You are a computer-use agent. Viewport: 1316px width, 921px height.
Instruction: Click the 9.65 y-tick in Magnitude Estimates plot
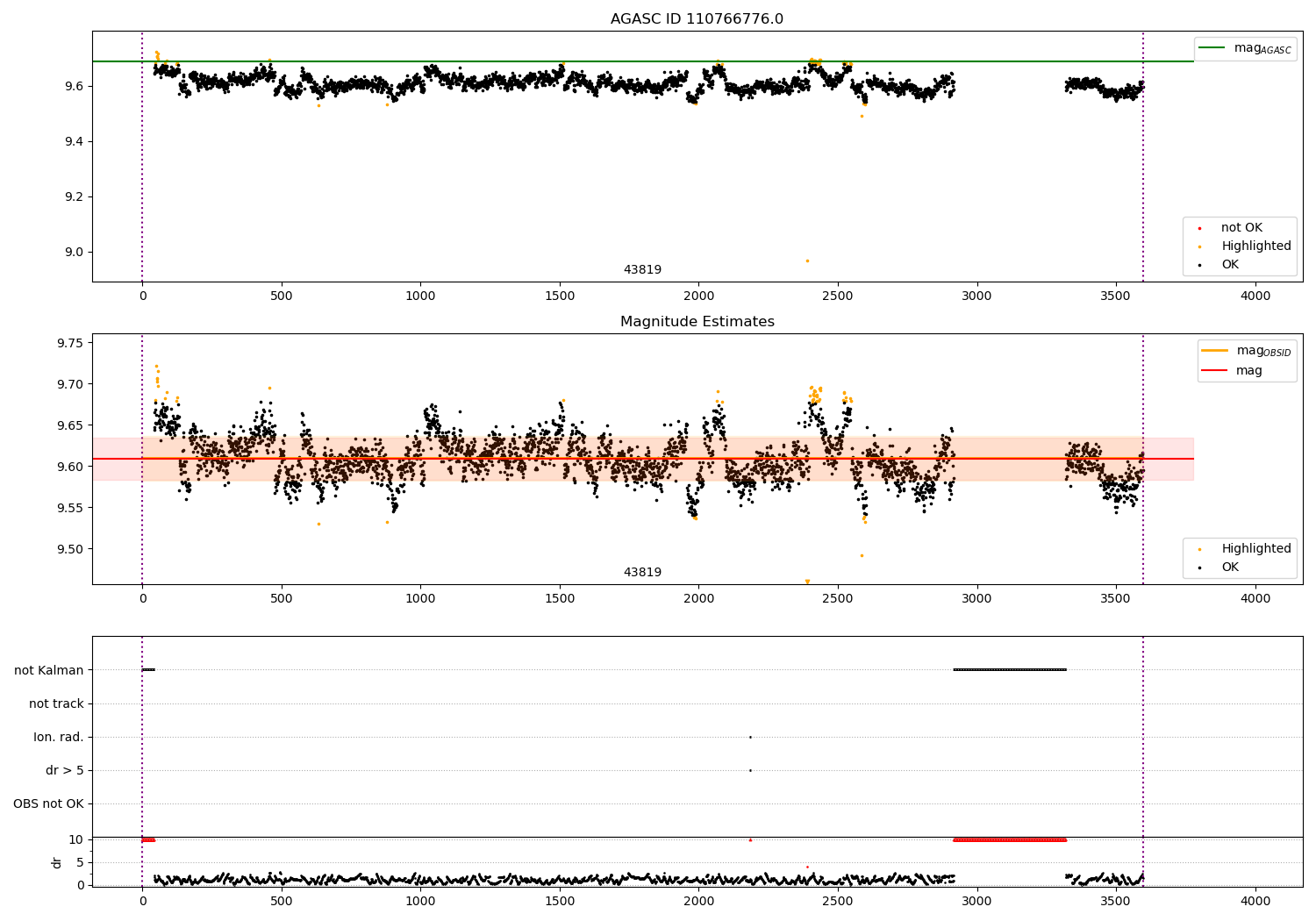[69, 425]
